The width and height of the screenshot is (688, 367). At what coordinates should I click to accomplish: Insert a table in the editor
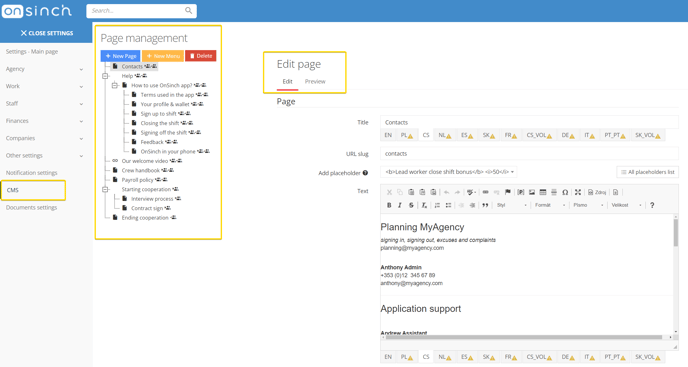(x=543, y=192)
